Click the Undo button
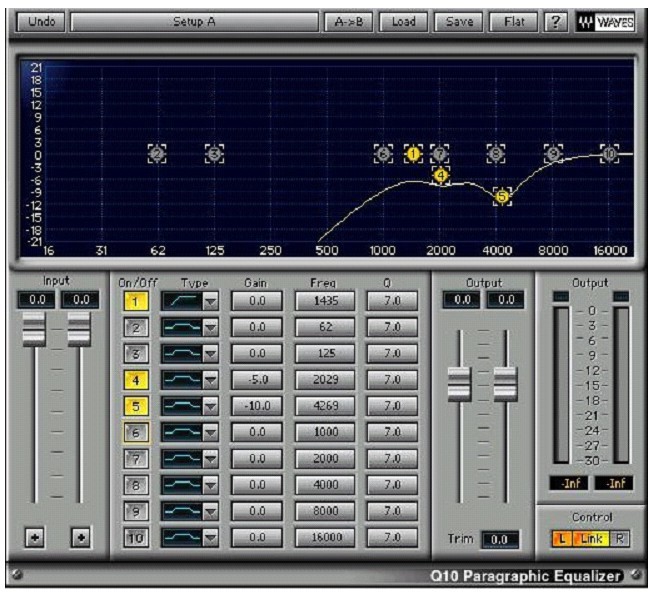Viewport: 650px width, 594px height. [42, 22]
